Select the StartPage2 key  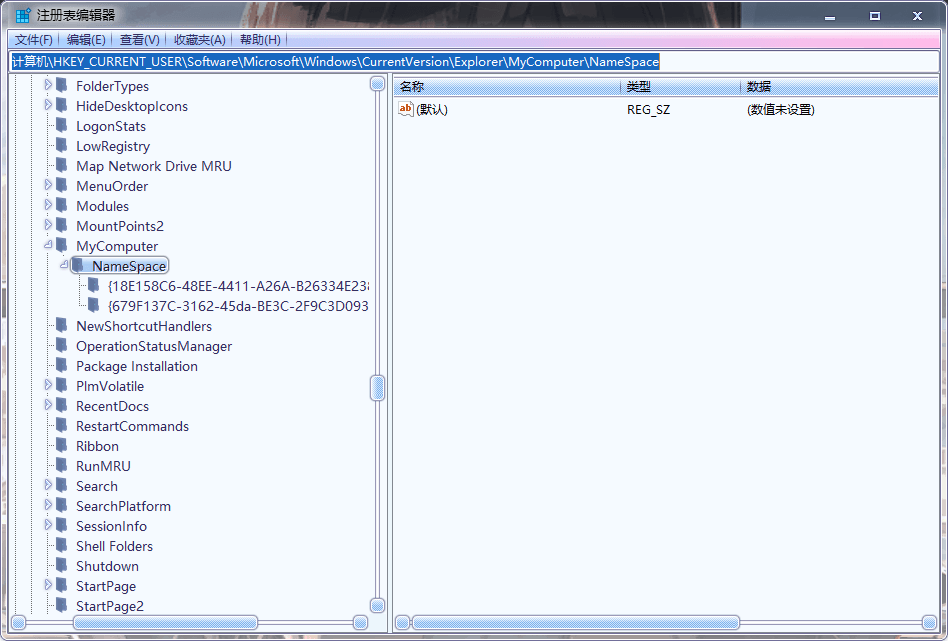[x=109, y=606]
